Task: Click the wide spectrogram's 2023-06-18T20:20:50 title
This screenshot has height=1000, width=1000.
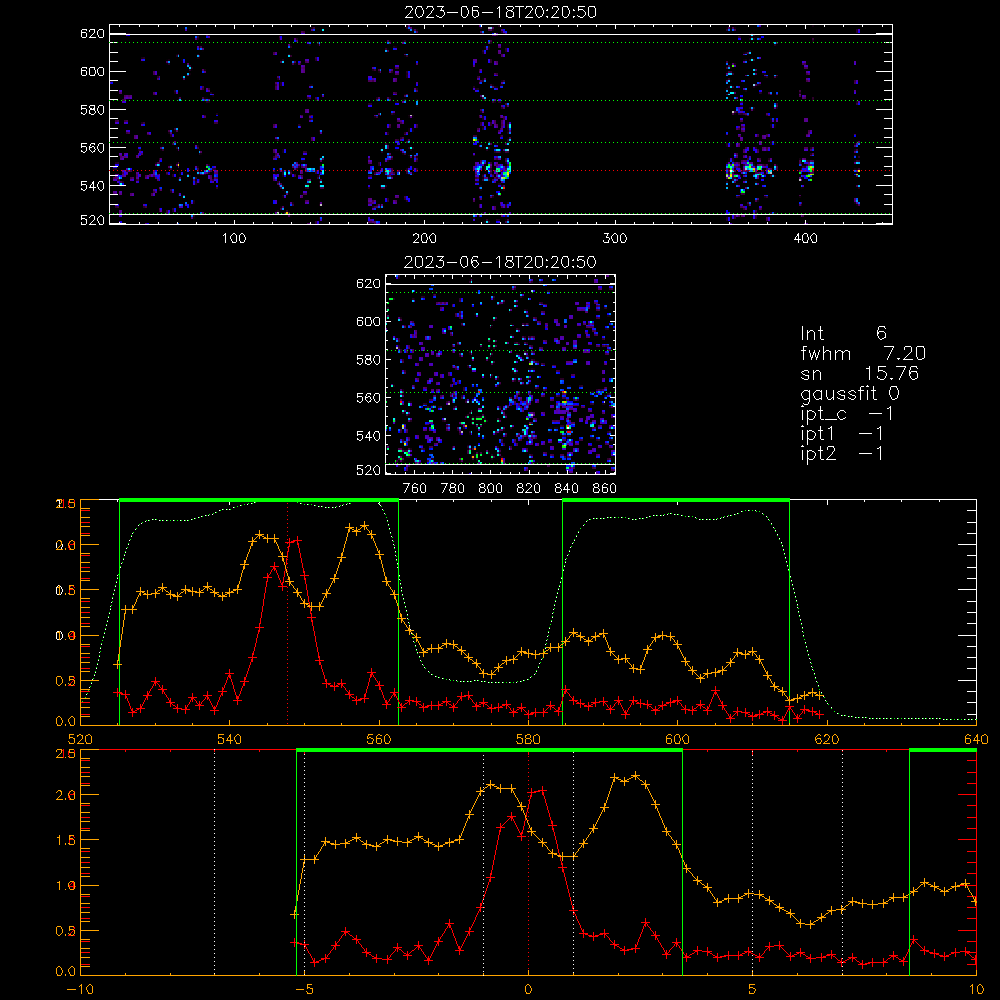Action: pos(500,12)
